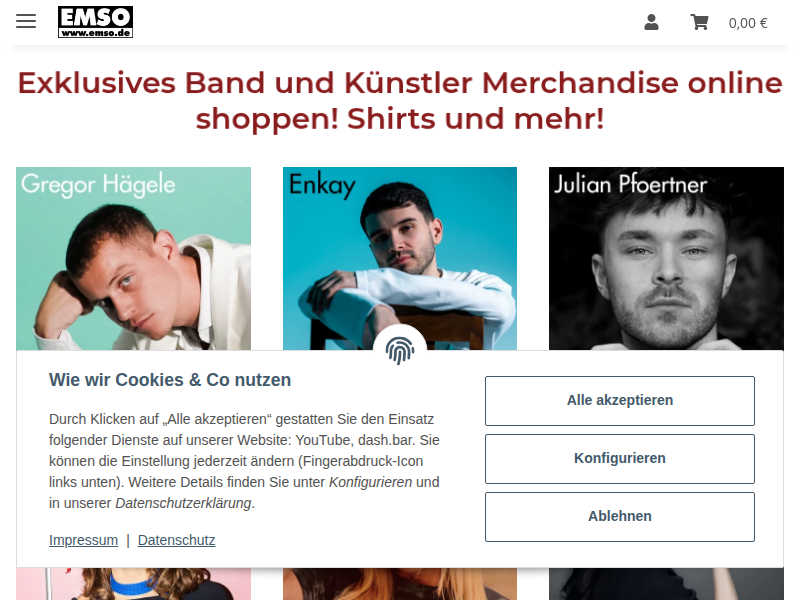Image resolution: width=800 pixels, height=600 pixels.
Task: Open the Konfigurieren cookie options
Action: point(619,459)
